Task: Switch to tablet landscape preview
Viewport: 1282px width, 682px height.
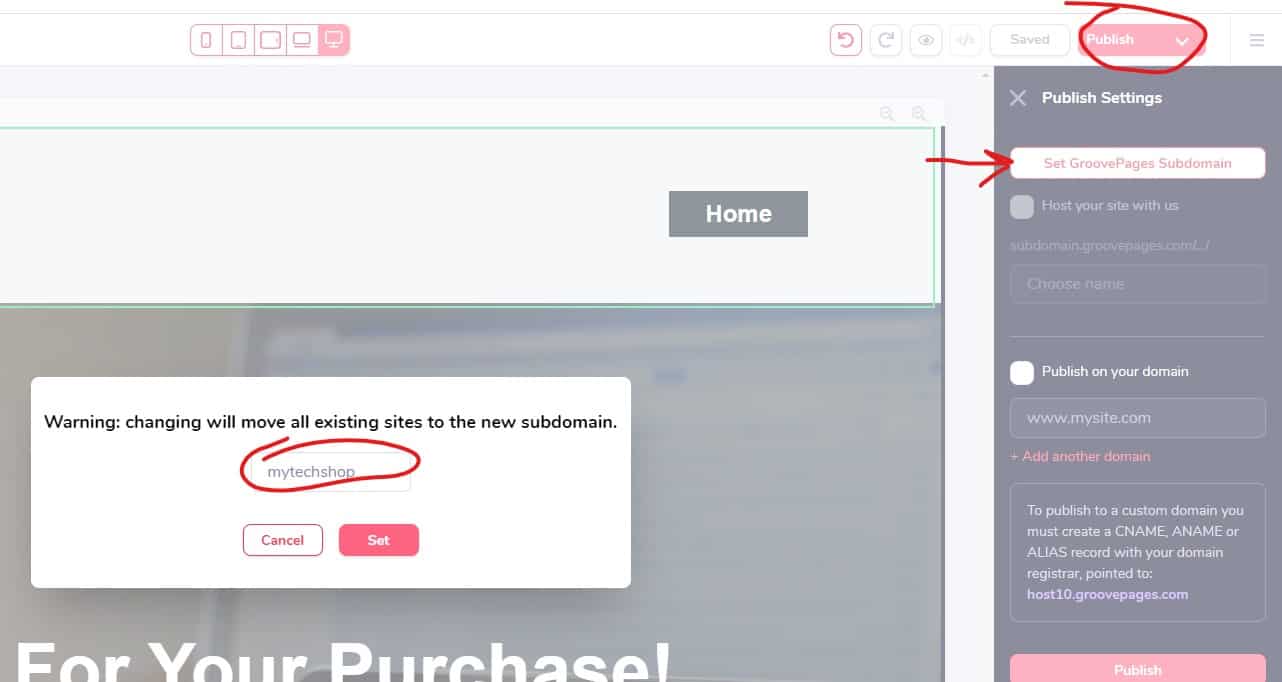Action: [270, 40]
